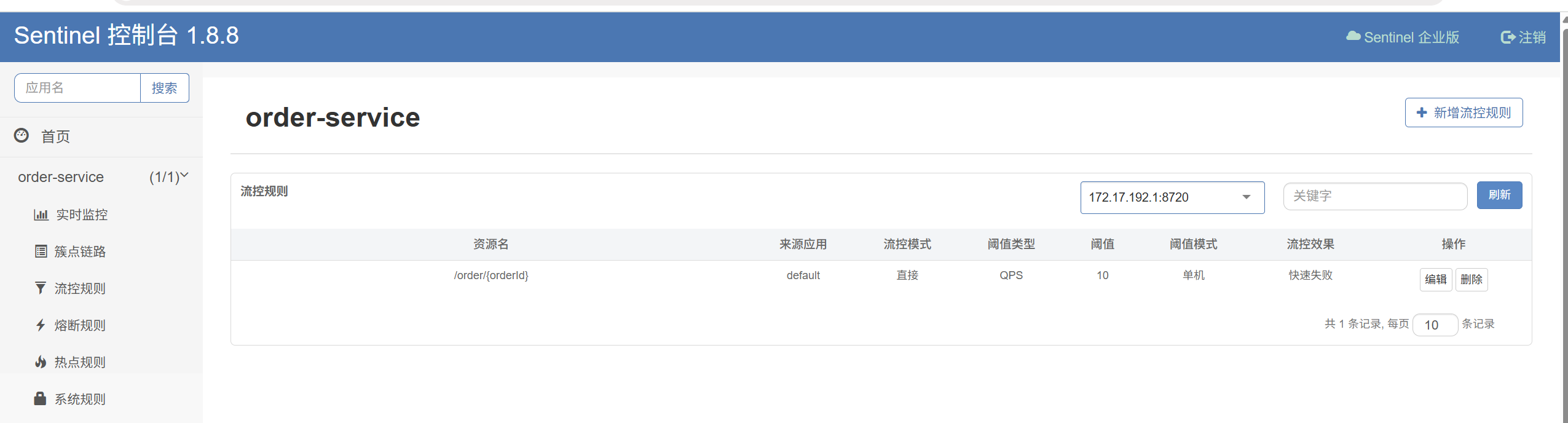Click the 流控模式 column header
The width and height of the screenshot is (1568, 423).
[907, 244]
